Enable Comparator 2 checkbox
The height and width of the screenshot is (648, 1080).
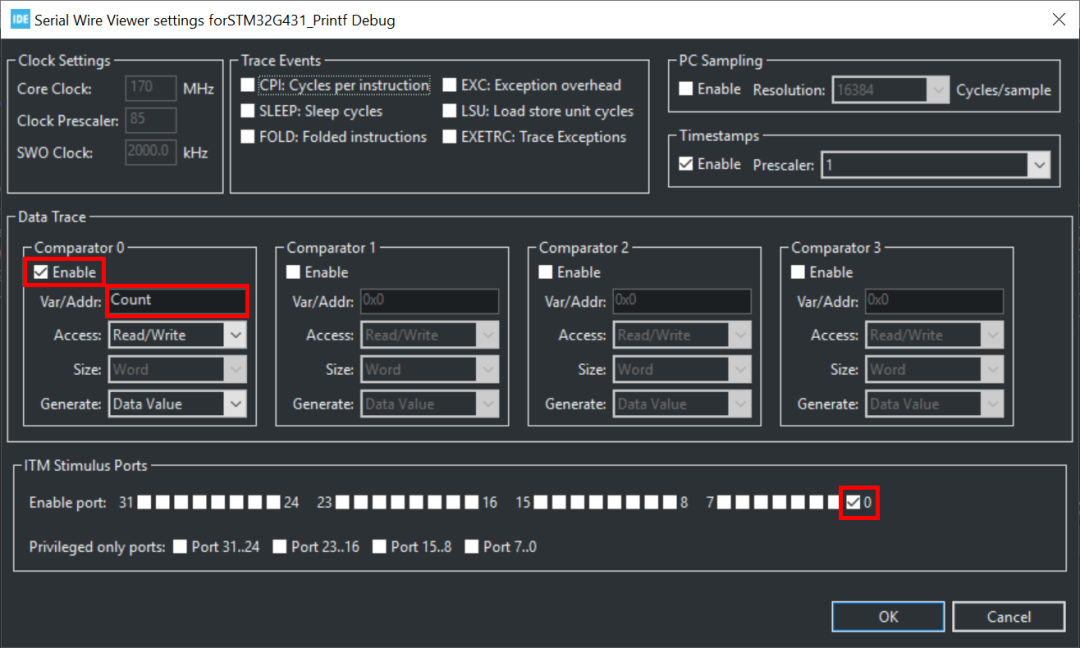coord(546,272)
